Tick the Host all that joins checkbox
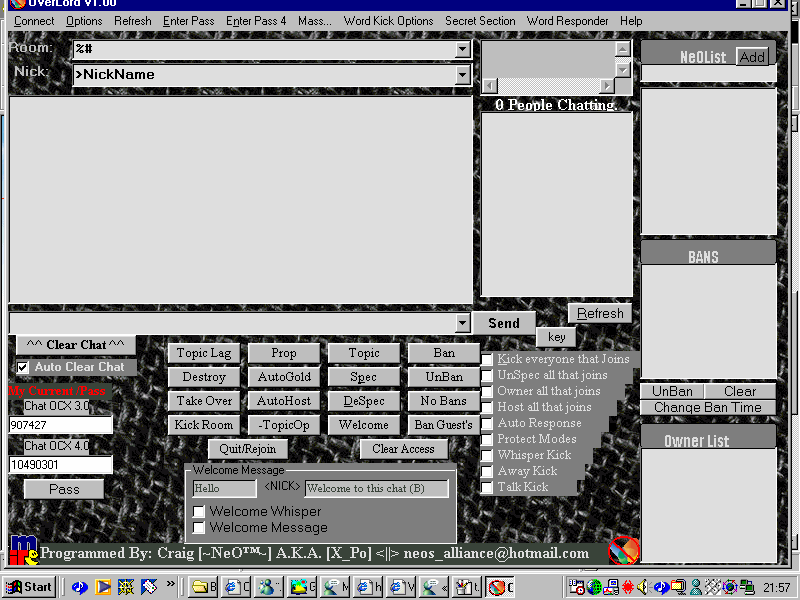 coord(487,408)
